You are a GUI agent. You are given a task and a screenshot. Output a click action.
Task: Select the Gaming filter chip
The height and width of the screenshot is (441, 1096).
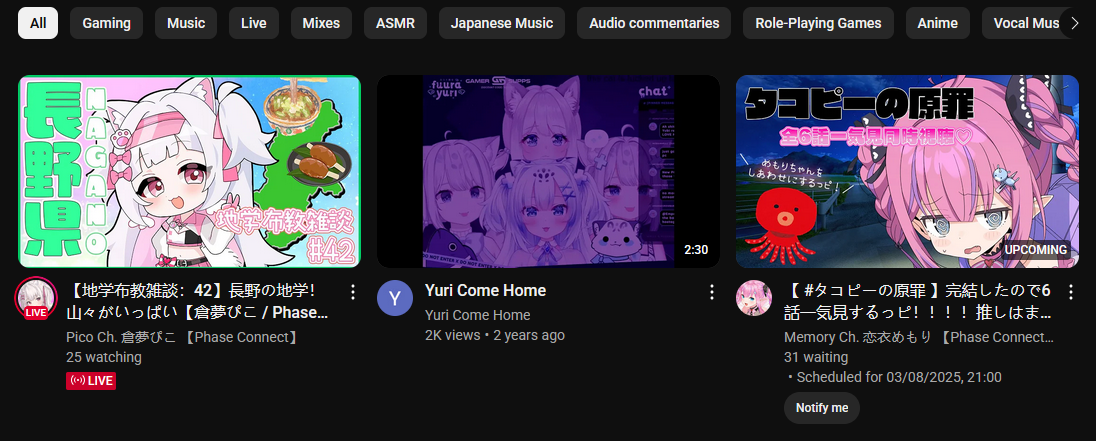pos(106,23)
